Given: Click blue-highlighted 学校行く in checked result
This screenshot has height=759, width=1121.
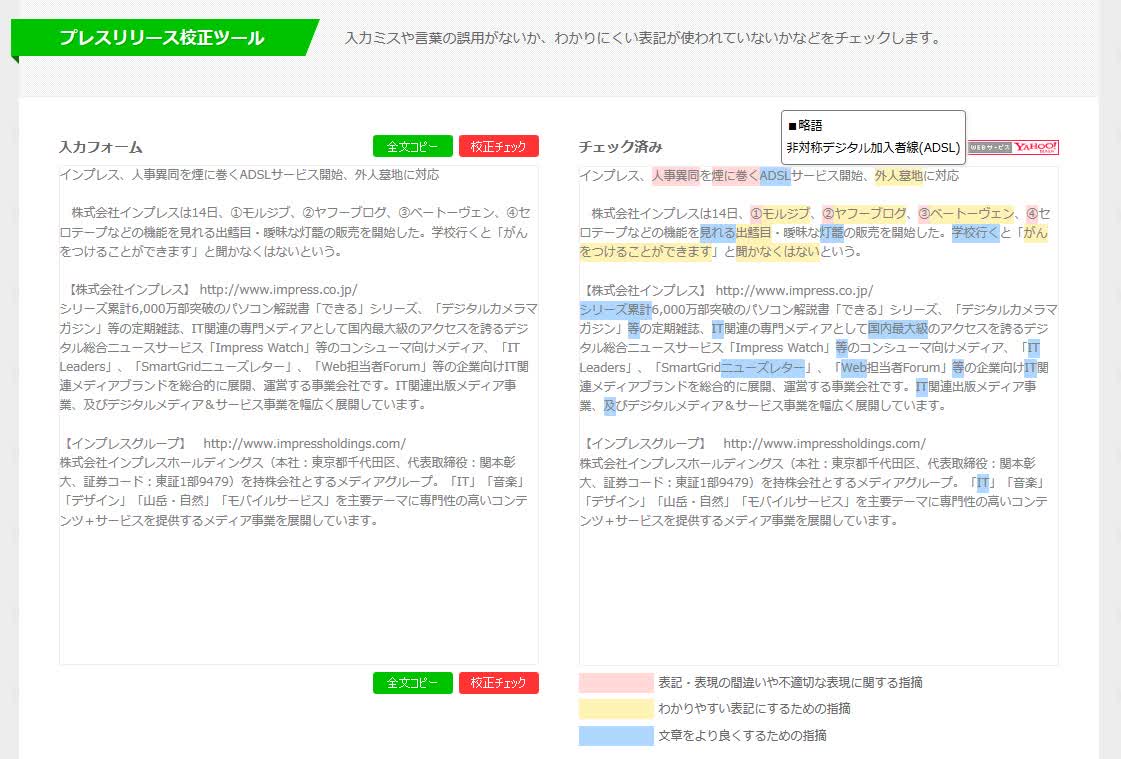Looking at the screenshot, I should pyautogui.click(x=975, y=233).
